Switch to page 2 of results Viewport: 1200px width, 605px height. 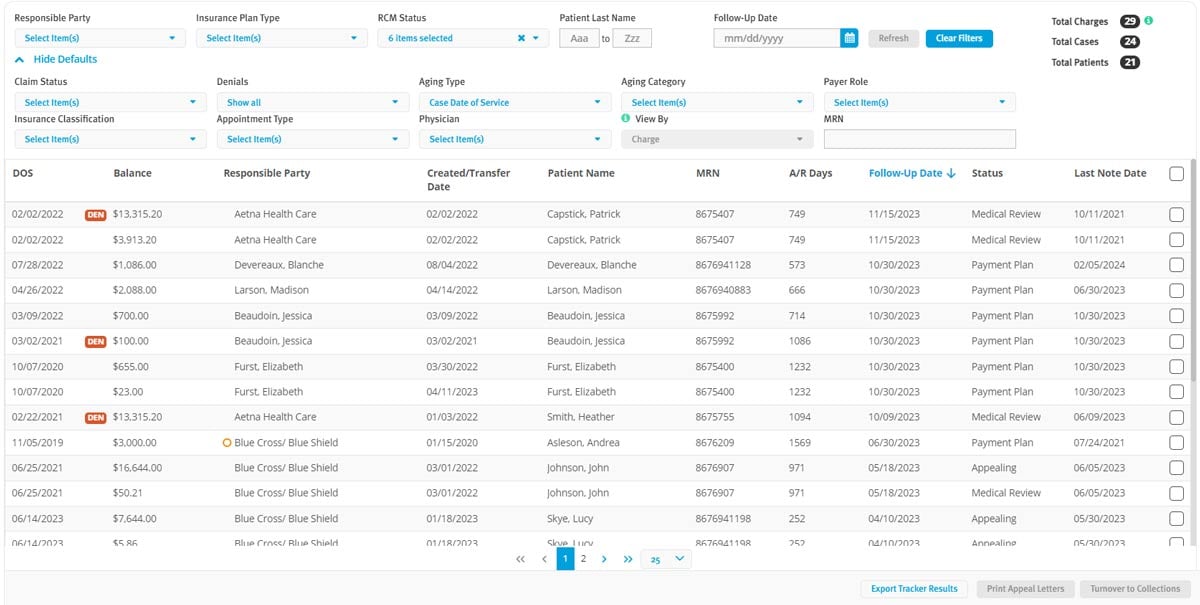point(583,559)
